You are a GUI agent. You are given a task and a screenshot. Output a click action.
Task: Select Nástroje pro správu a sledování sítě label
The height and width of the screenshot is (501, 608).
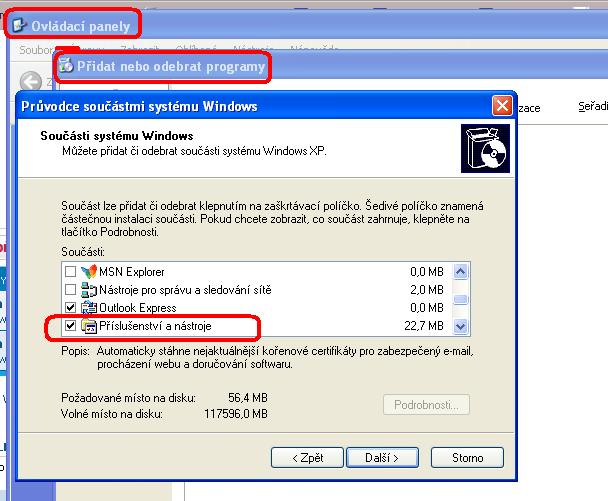click(x=185, y=290)
